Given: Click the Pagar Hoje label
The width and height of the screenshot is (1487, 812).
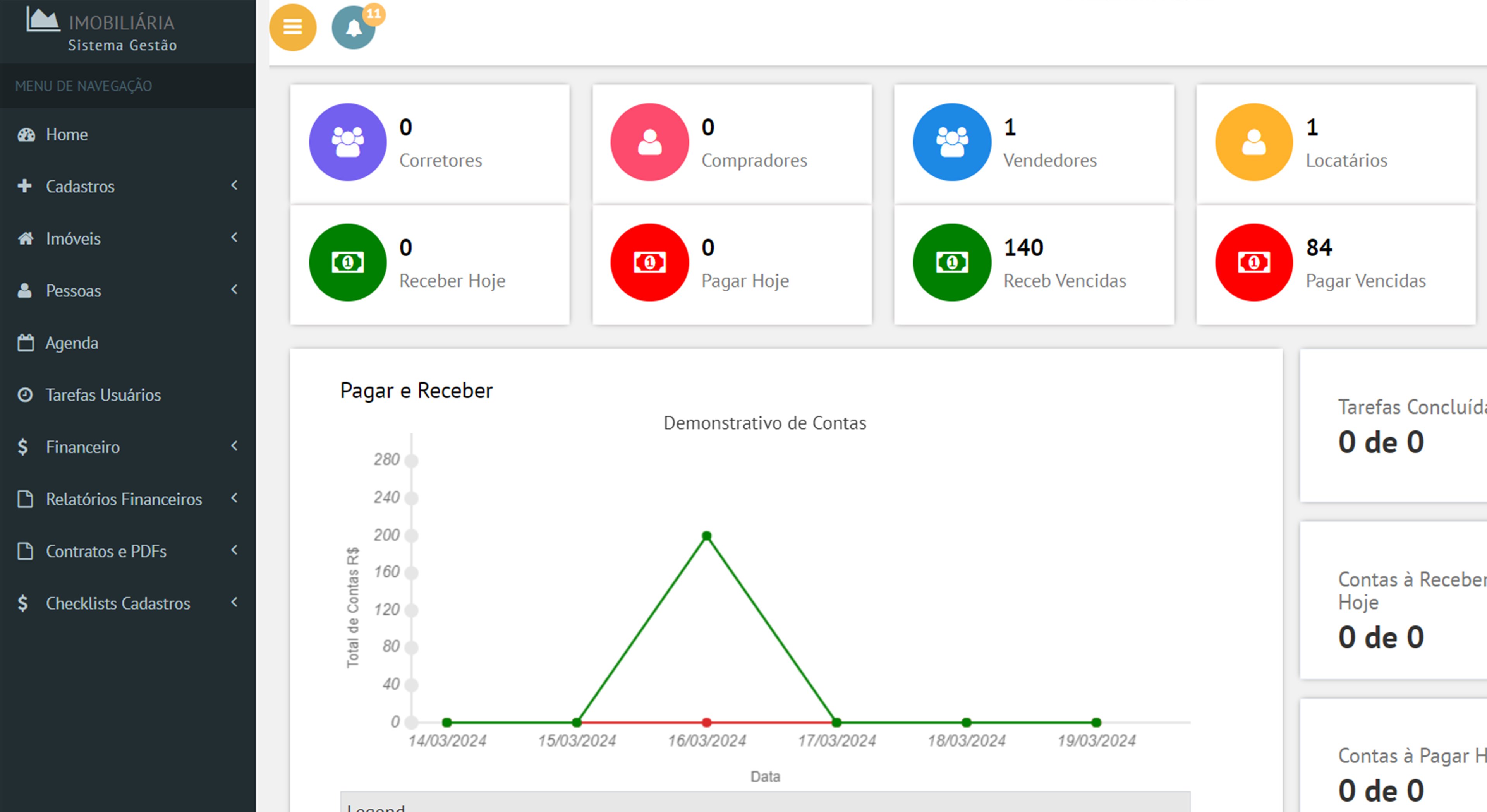Looking at the screenshot, I should (745, 281).
